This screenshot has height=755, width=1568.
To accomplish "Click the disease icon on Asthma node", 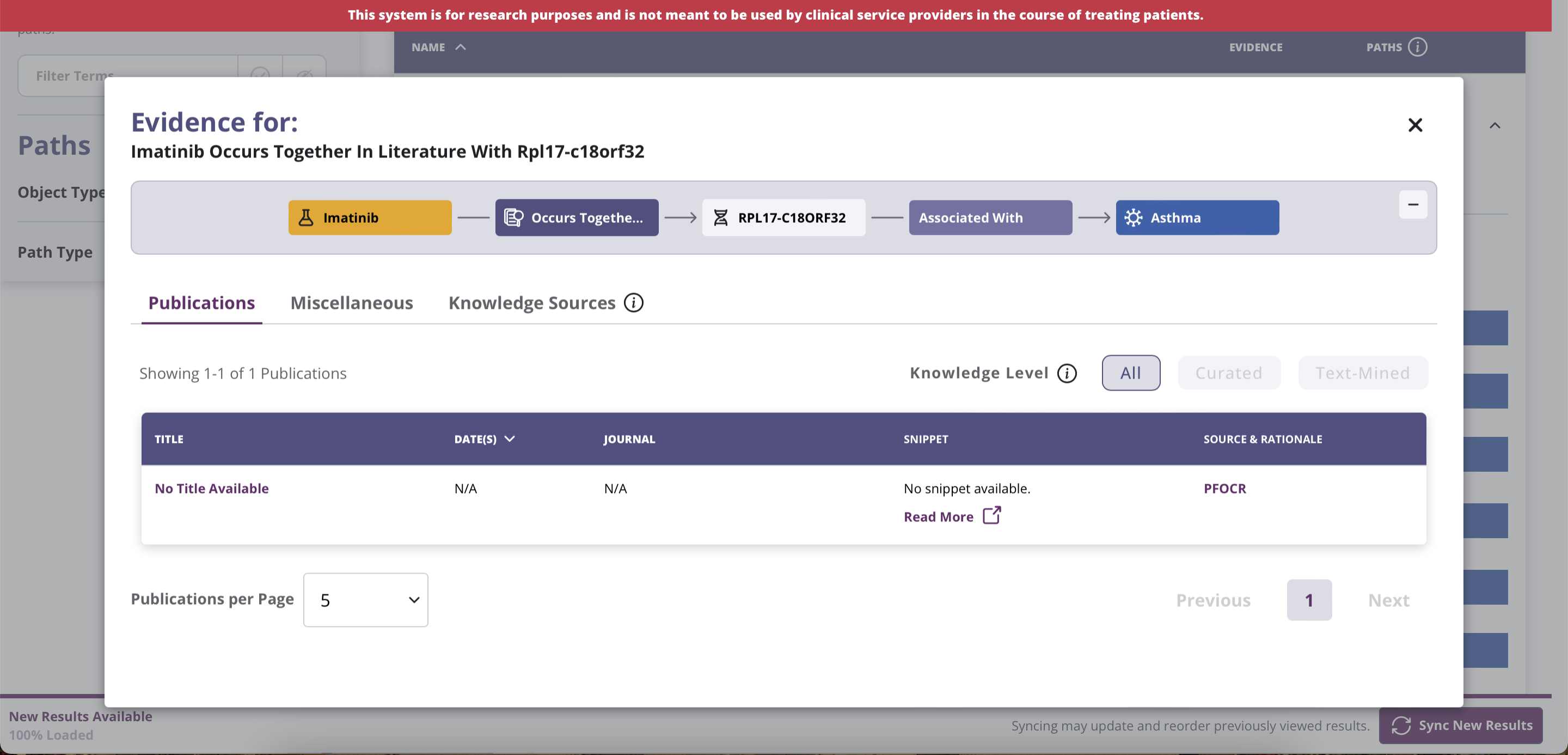I will (1133, 217).
